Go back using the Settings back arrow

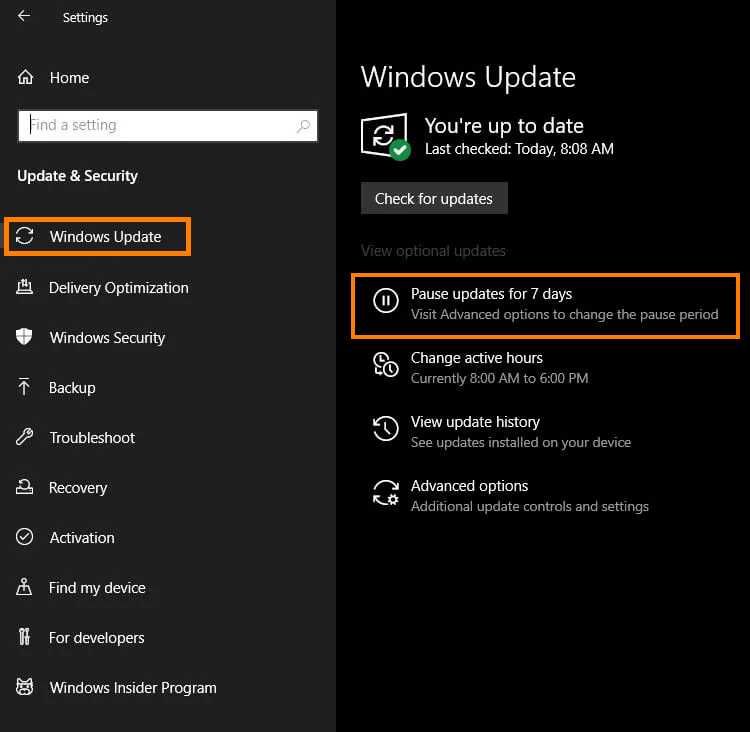point(24,16)
